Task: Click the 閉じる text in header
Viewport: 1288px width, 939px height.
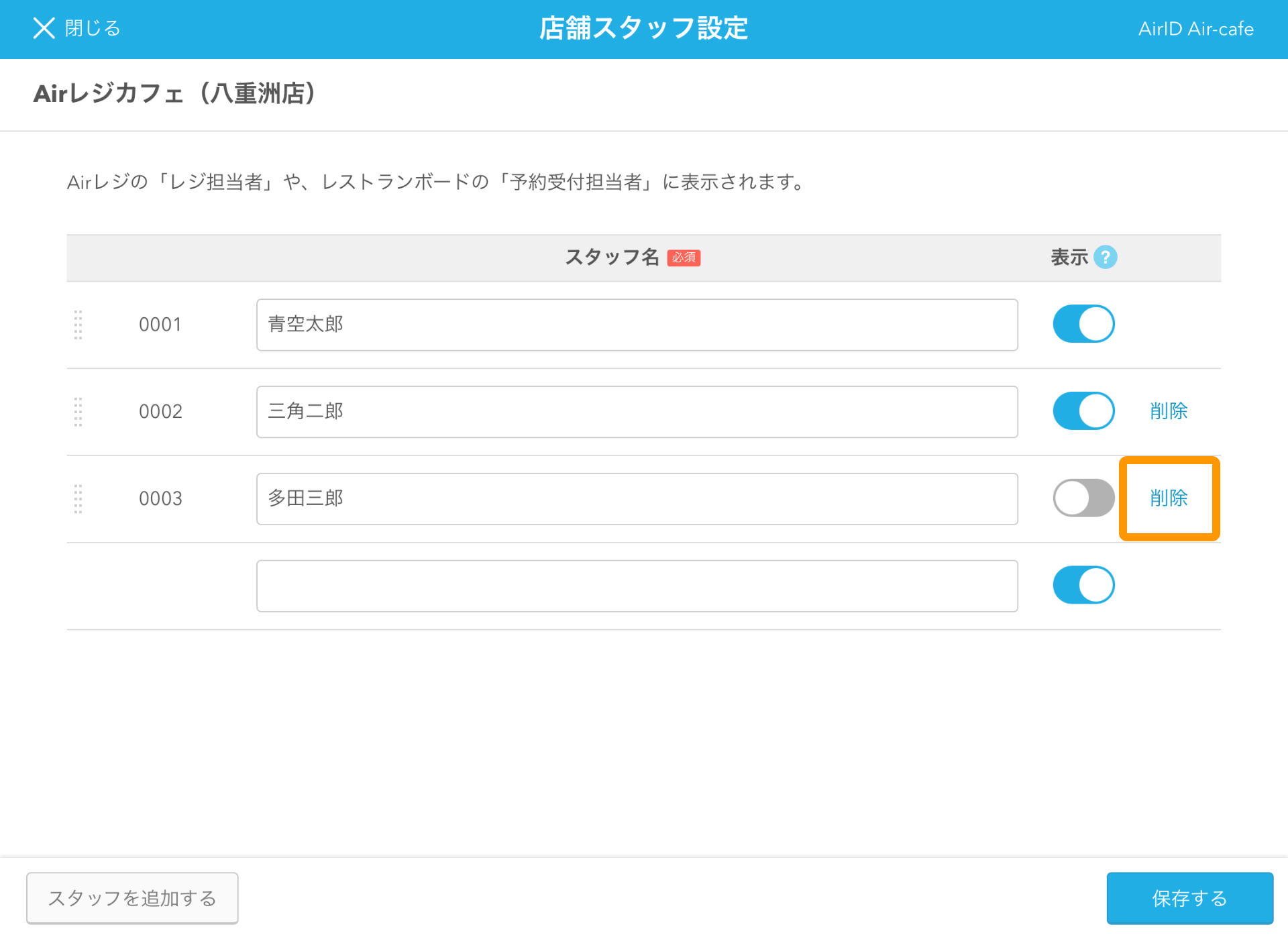Action: (93, 28)
